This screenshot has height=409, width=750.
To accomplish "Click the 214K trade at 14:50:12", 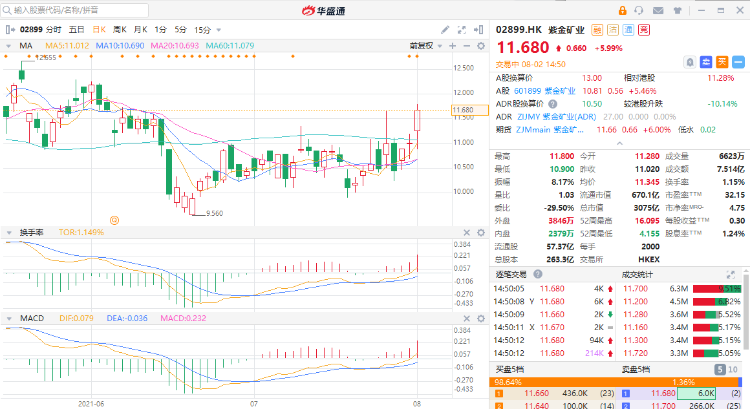I will click(x=594, y=353).
